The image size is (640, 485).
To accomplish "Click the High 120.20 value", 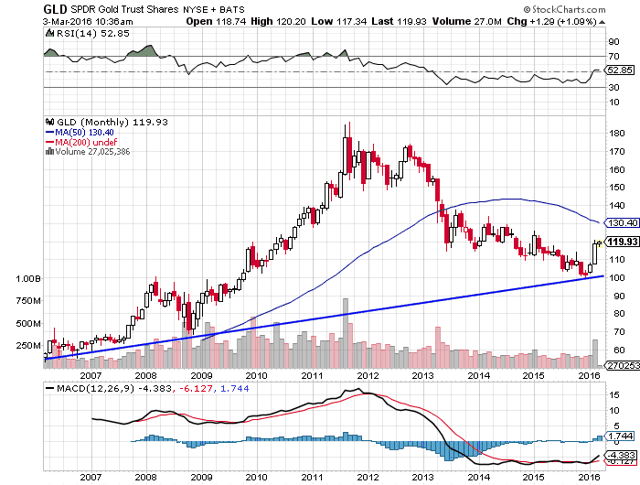I will [278, 22].
